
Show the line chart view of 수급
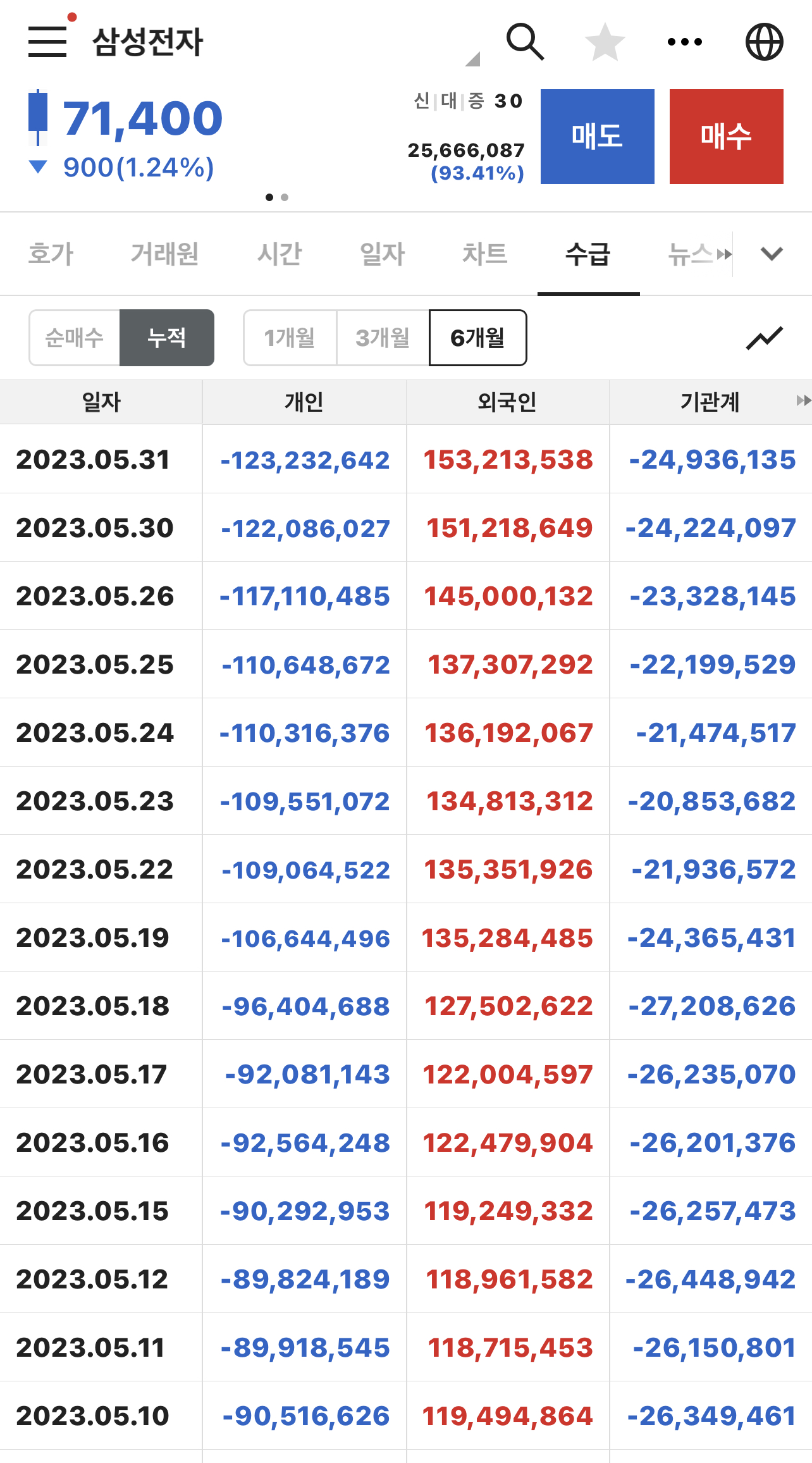(x=765, y=338)
